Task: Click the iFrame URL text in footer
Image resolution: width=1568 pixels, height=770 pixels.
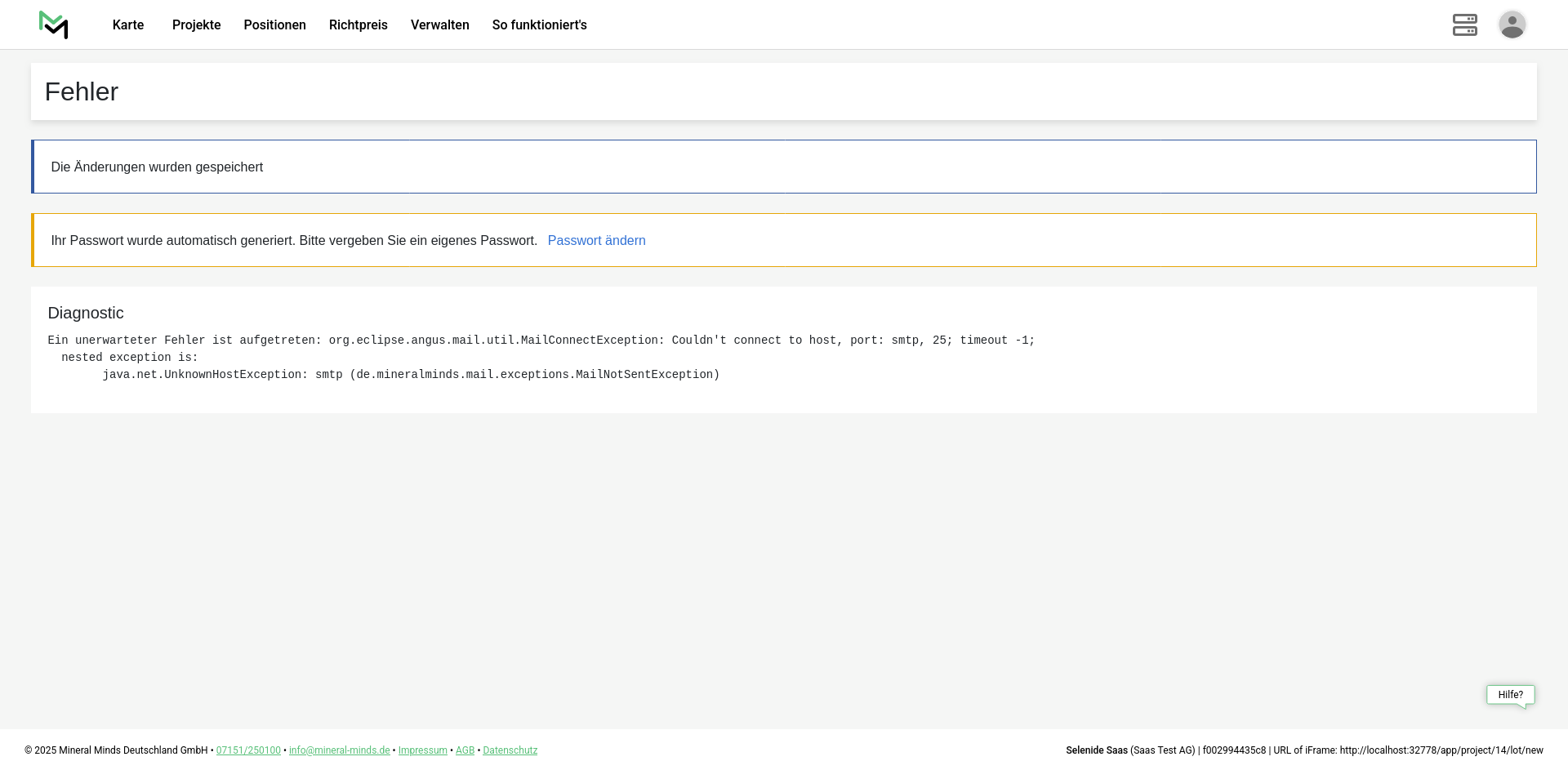Action: 1441,750
